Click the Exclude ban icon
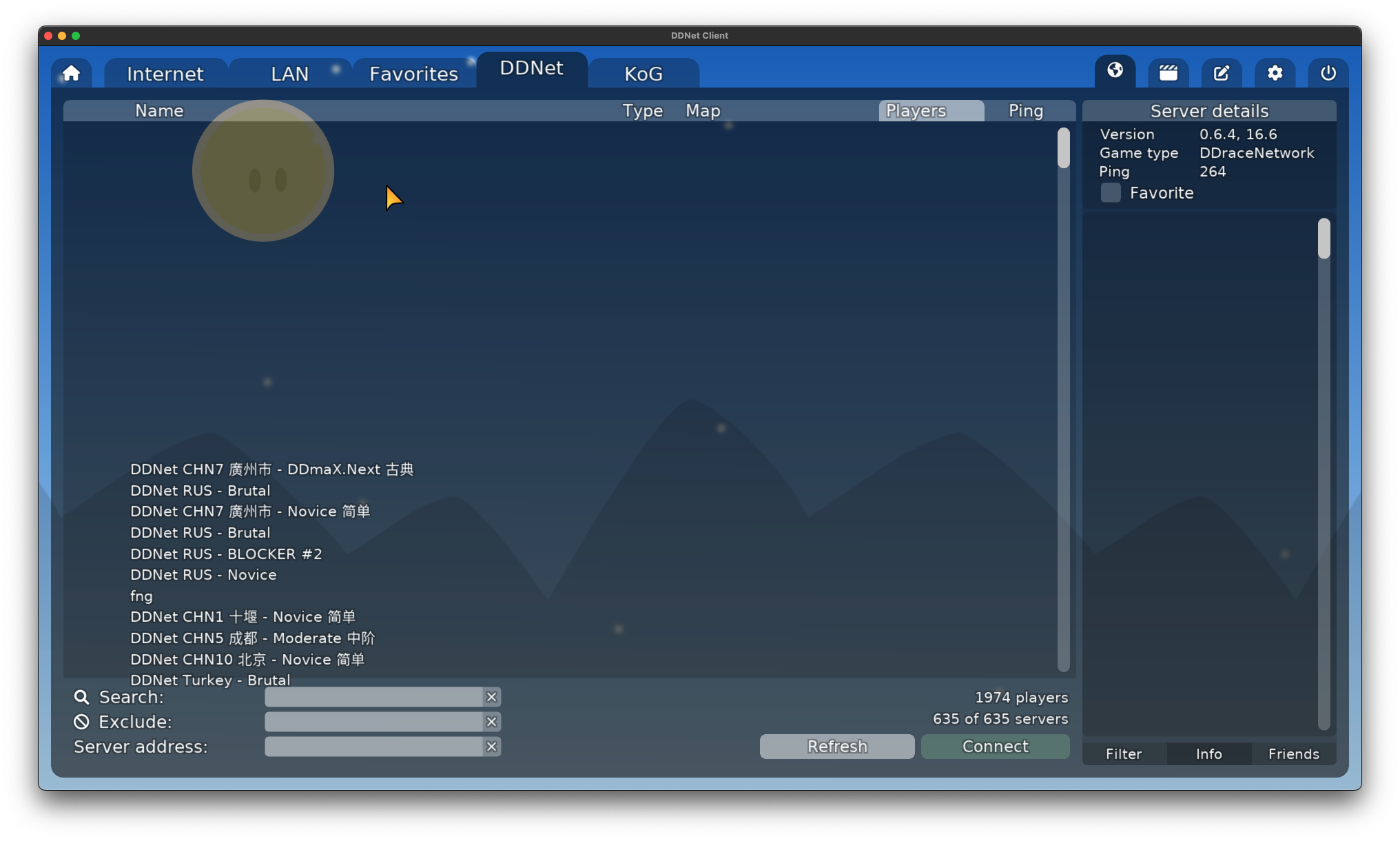 click(81, 722)
